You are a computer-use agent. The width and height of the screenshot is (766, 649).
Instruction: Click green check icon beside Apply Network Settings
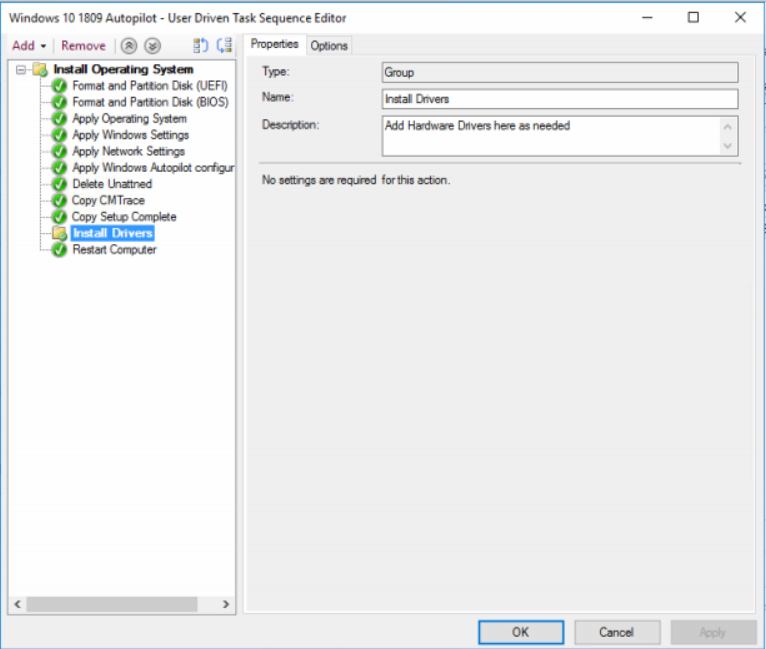59,151
